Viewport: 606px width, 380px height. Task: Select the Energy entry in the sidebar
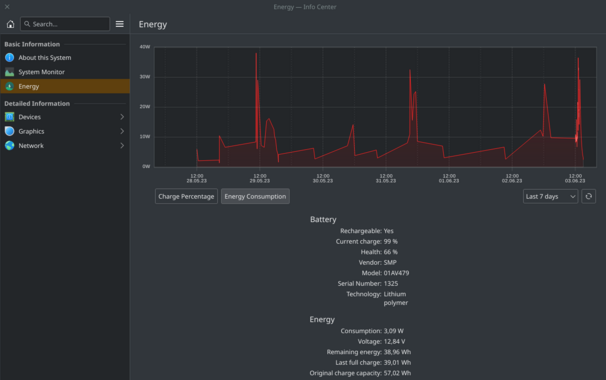point(65,86)
